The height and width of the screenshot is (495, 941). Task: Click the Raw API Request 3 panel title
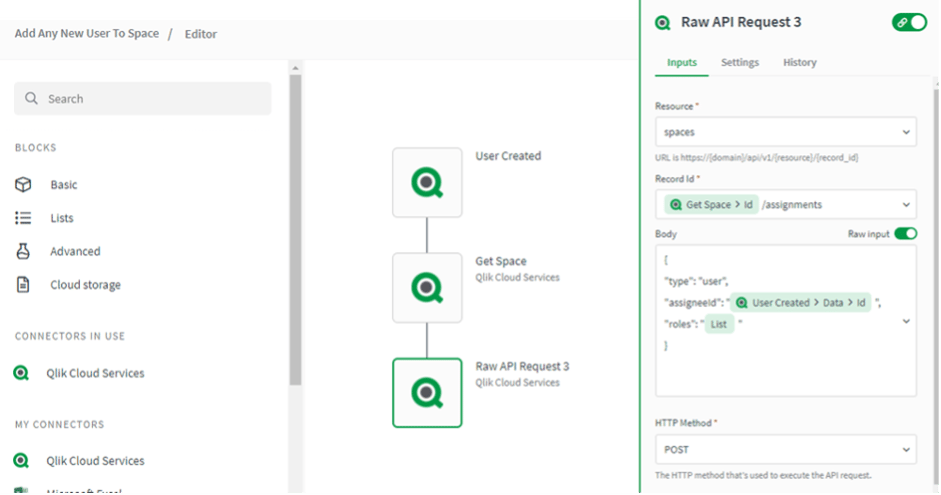[x=741, y=22]
